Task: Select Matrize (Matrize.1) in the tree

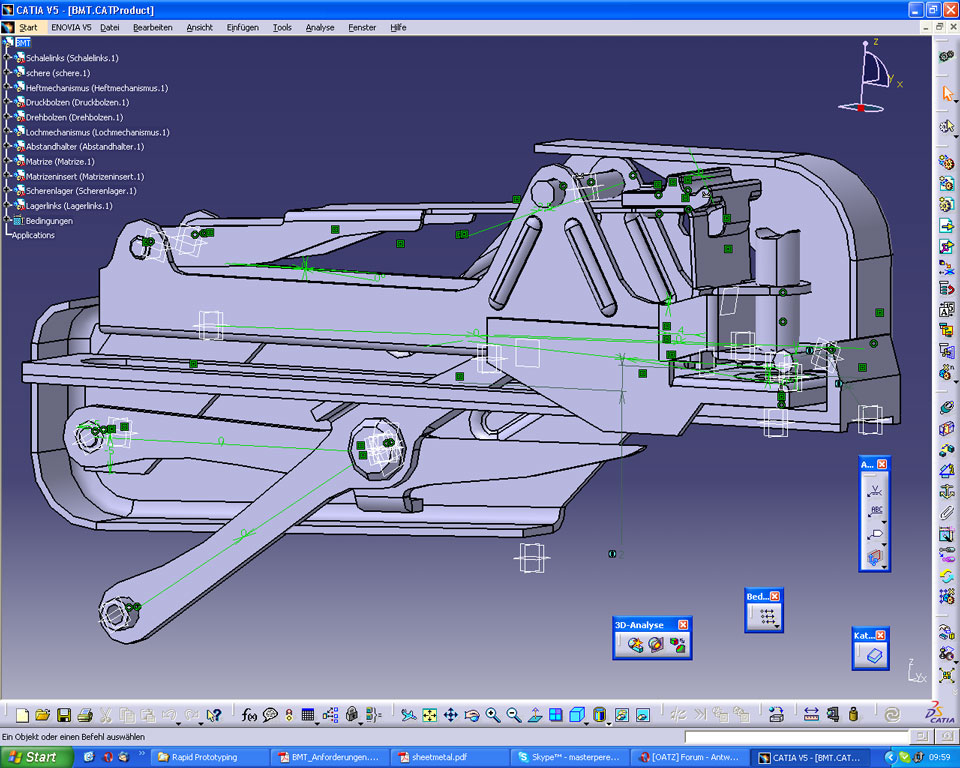Action: (60, 162)
